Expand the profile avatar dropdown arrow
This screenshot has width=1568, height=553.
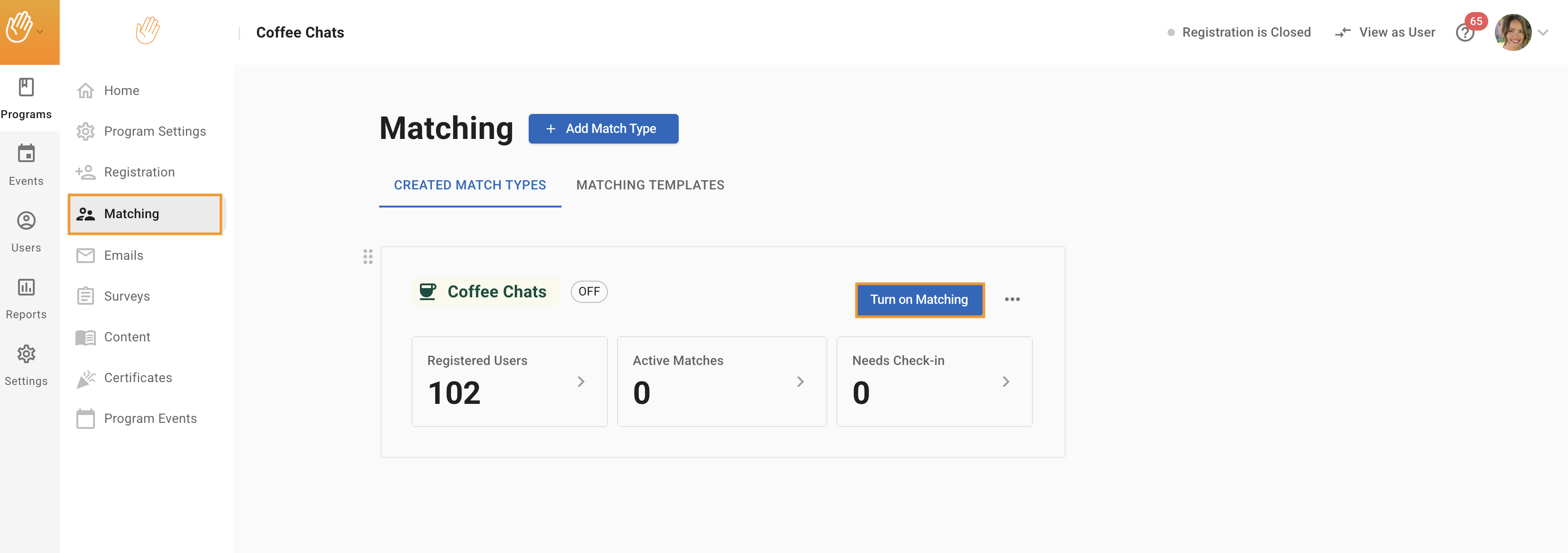point(1543,33)
